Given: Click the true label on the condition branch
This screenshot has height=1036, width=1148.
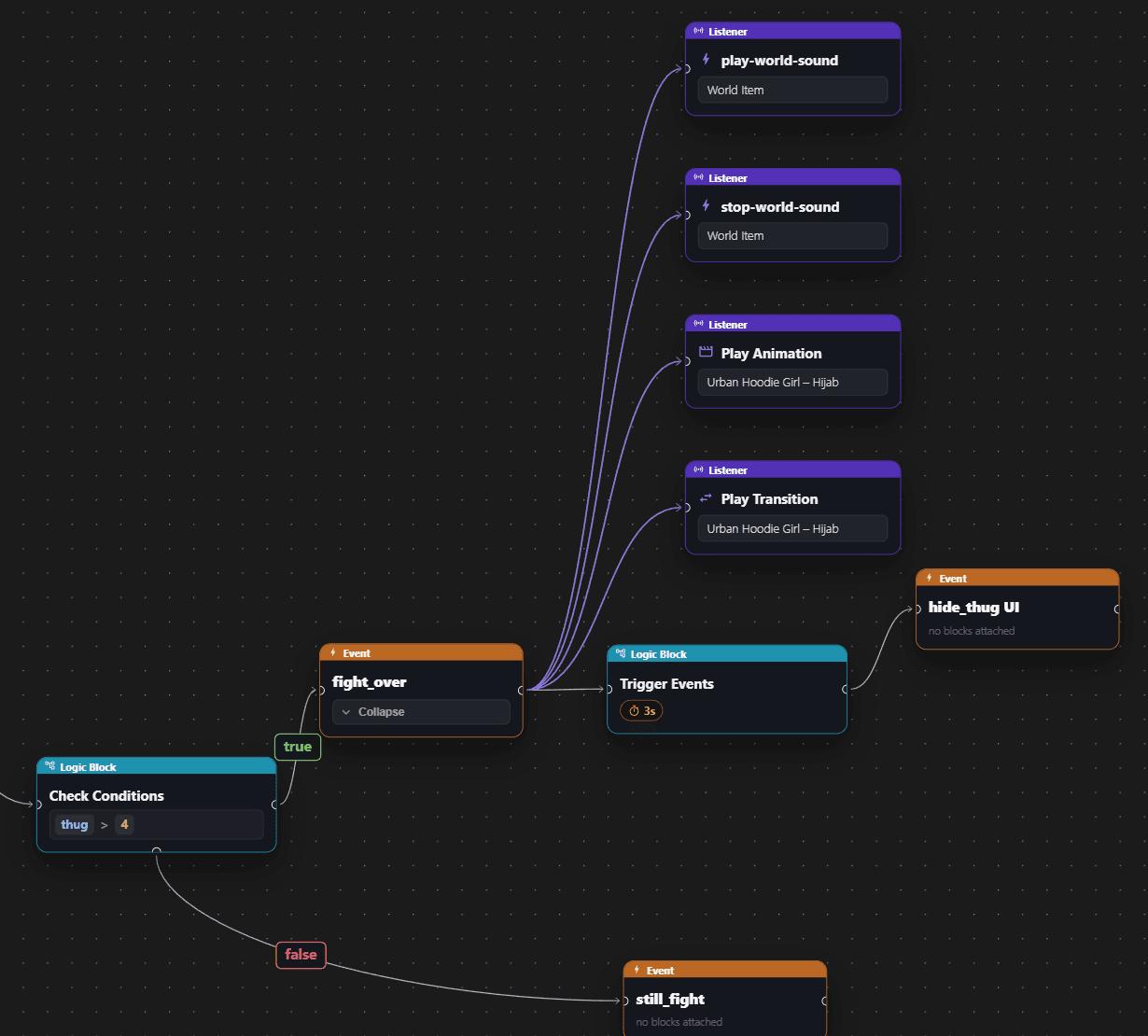Looking at the screenshot, I should 298,747.
